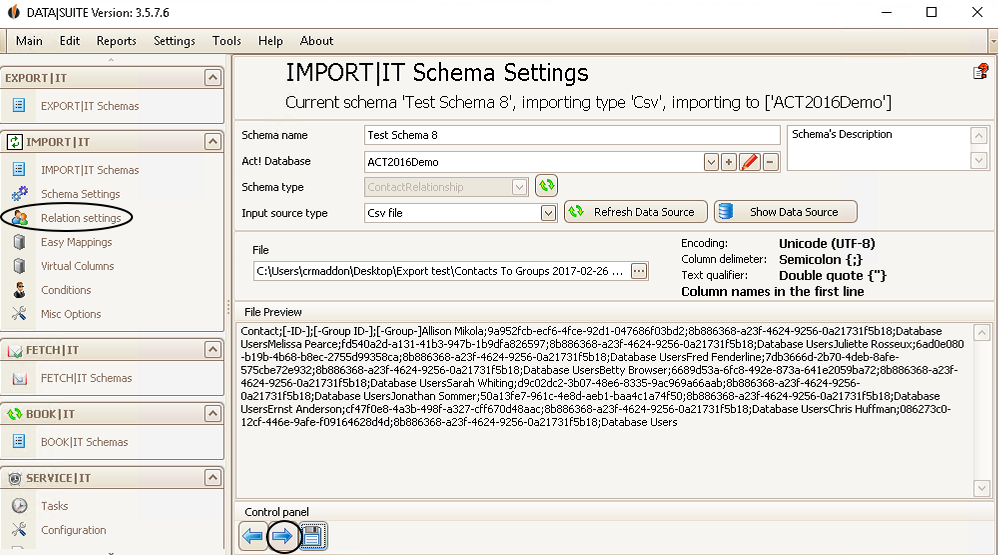Open Virtual Columns link
The width and height of the screenshot is (998, 555).
78,266
